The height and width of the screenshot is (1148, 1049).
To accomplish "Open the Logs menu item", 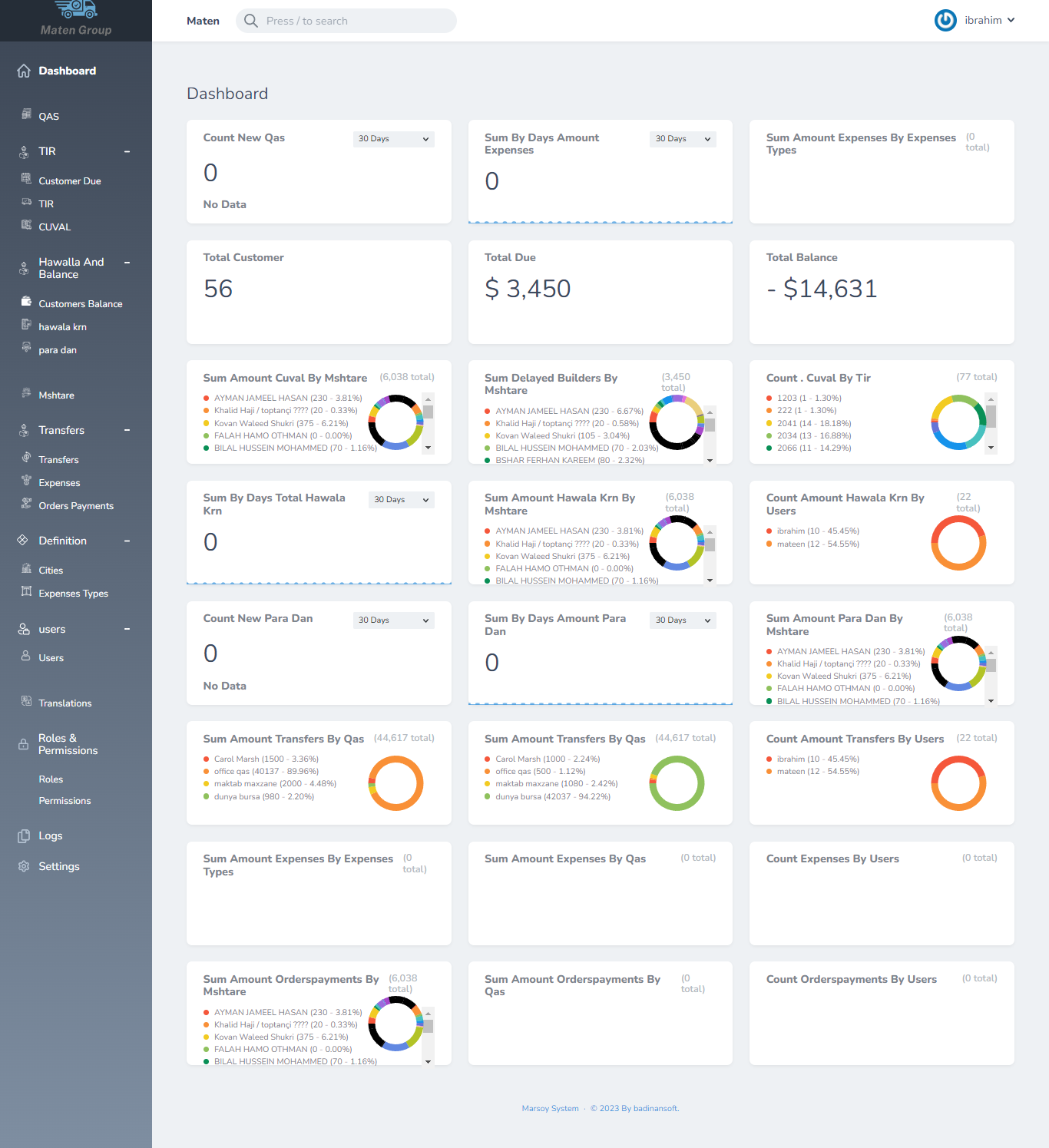I will click(x=51, y=835).
